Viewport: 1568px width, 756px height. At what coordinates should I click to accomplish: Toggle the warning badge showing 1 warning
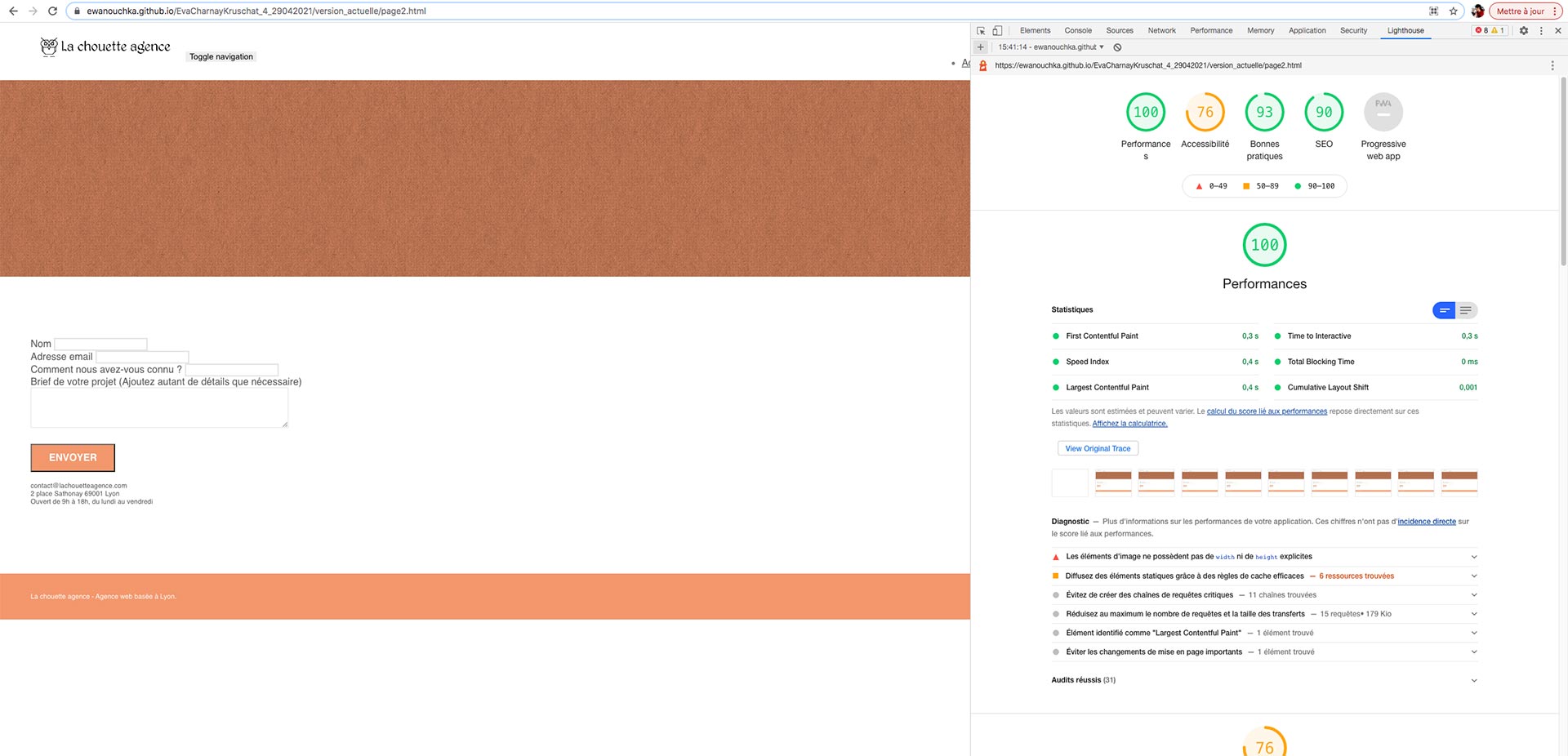click(1497, 30)
